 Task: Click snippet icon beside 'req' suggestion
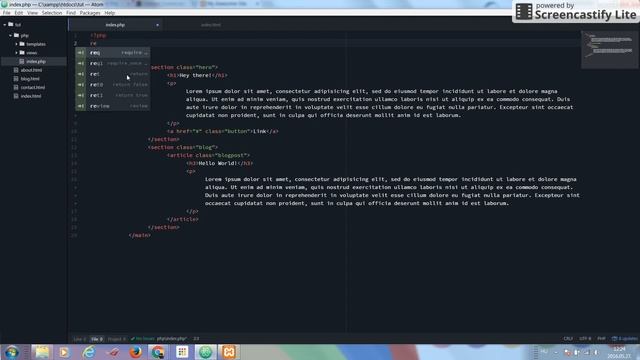click(x=81, y=53)
